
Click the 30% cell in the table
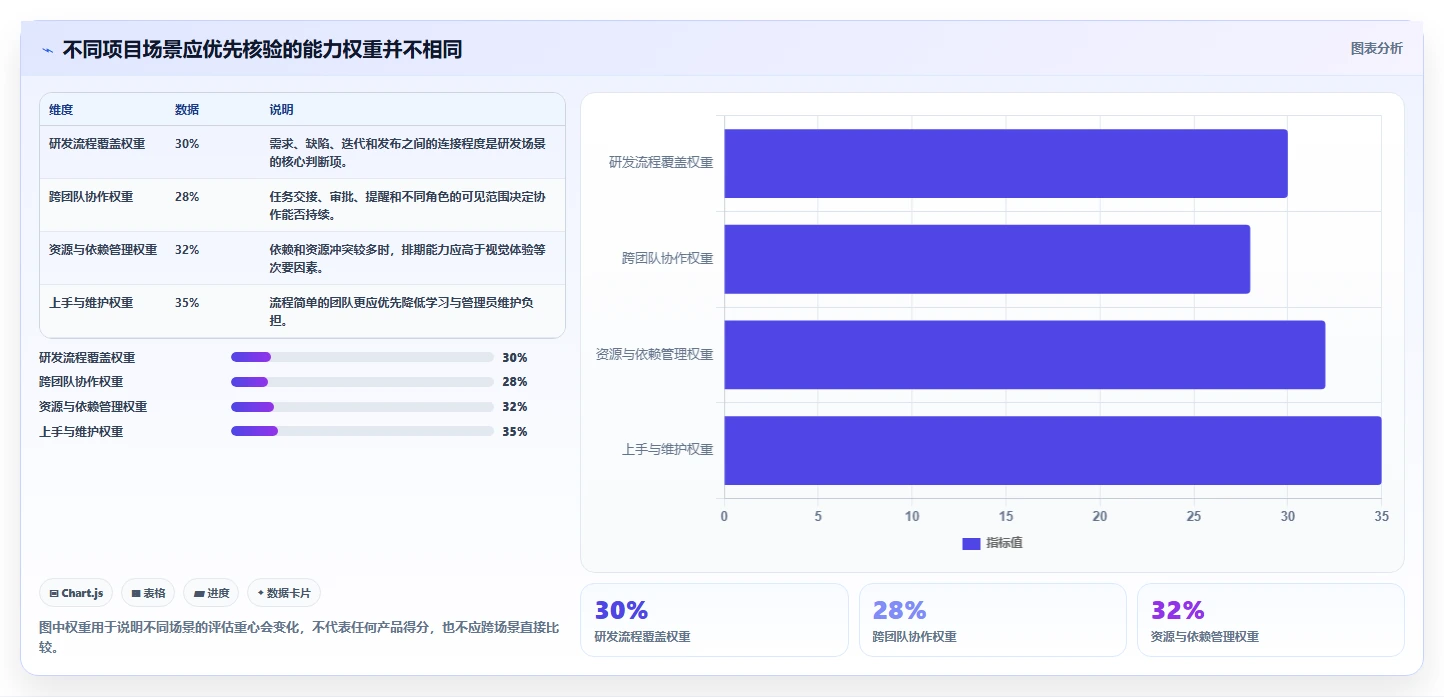(187, 144)
